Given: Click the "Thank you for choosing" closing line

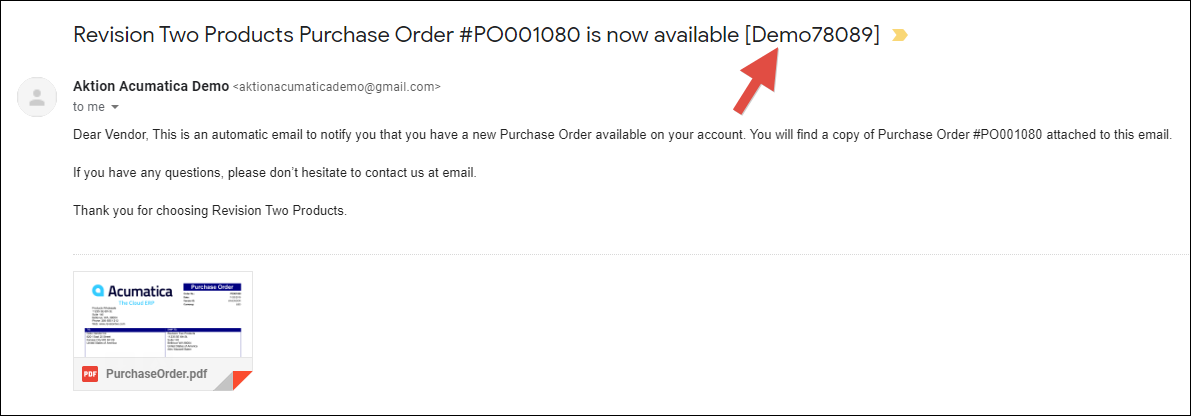Looking at the screenshot, I should 209,211.
